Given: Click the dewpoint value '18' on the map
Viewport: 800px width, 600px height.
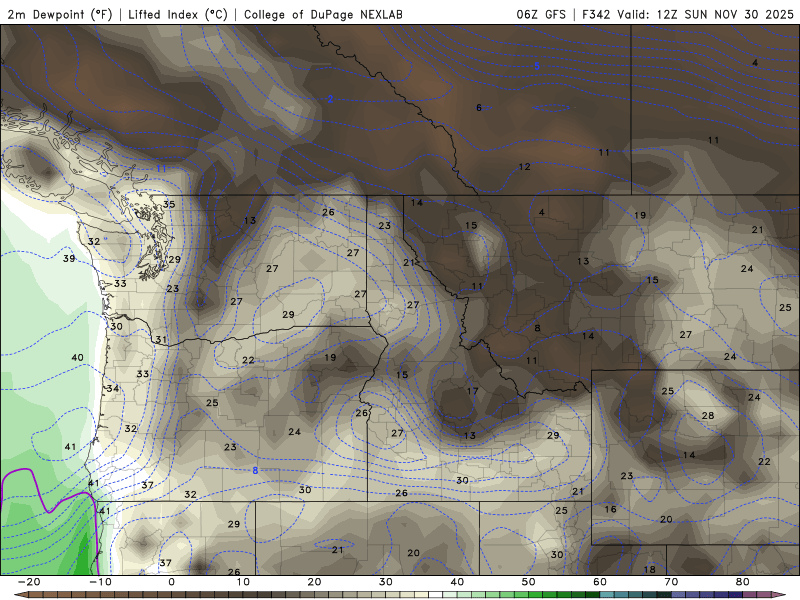Looking at the screenshot, I should click(x=649, y=570).
